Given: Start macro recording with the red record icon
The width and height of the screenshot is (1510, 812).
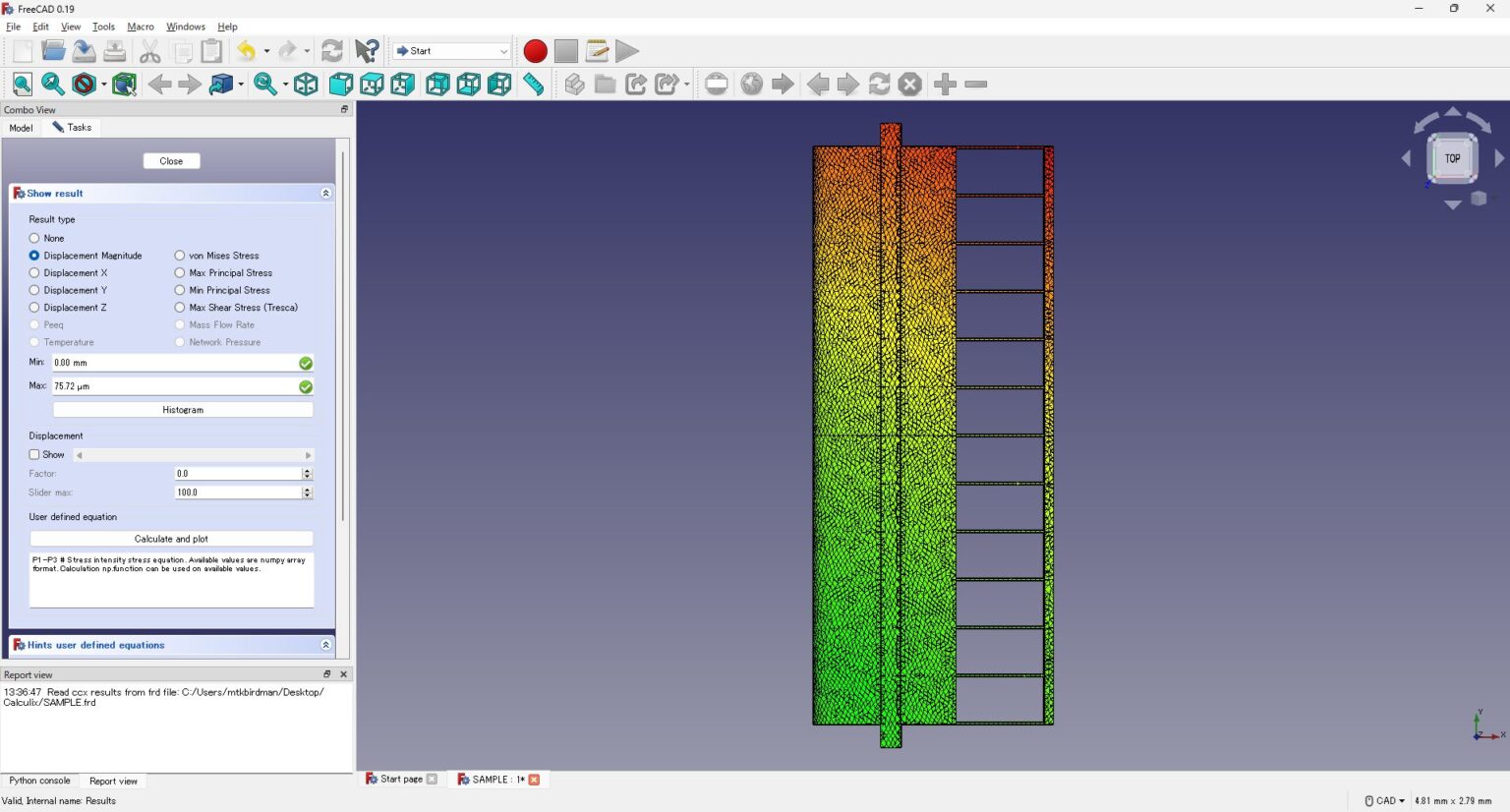Looking at the screenshot, I should click(535, 50).
